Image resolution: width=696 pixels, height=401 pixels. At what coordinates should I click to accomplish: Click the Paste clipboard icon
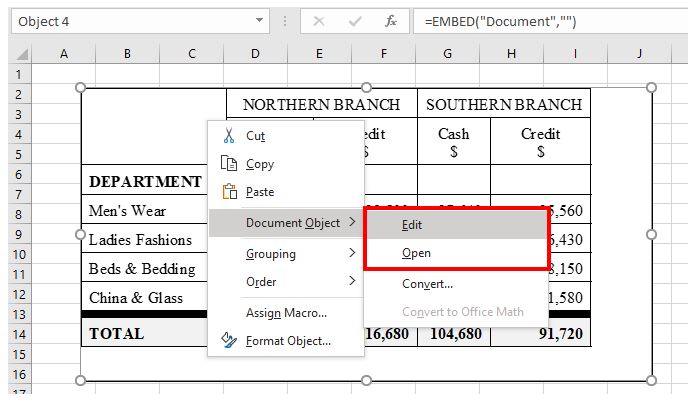point(228,192)
